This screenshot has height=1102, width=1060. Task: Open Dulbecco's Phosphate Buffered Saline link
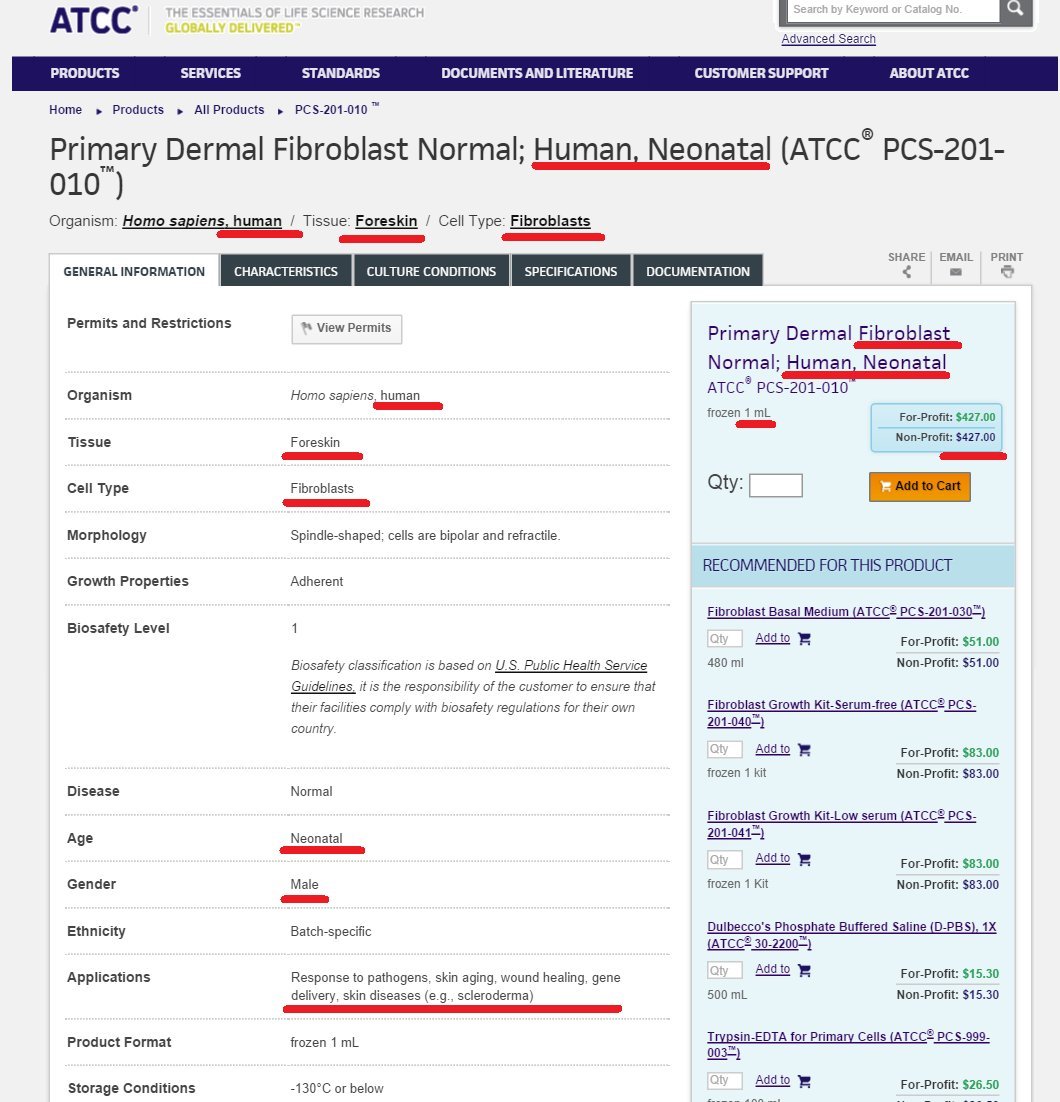(851, 935)
